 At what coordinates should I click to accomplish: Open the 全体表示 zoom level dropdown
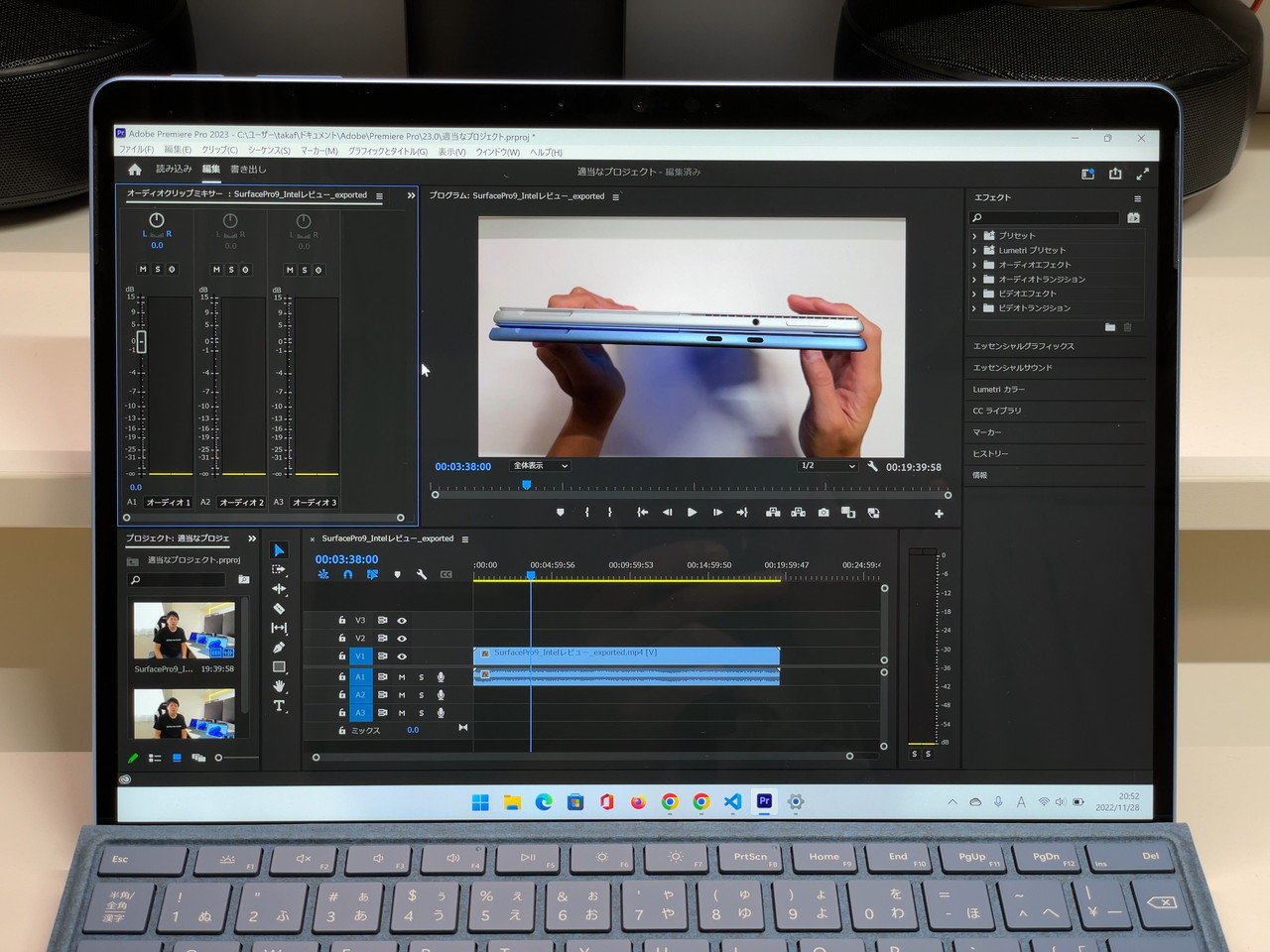[540, 466]
